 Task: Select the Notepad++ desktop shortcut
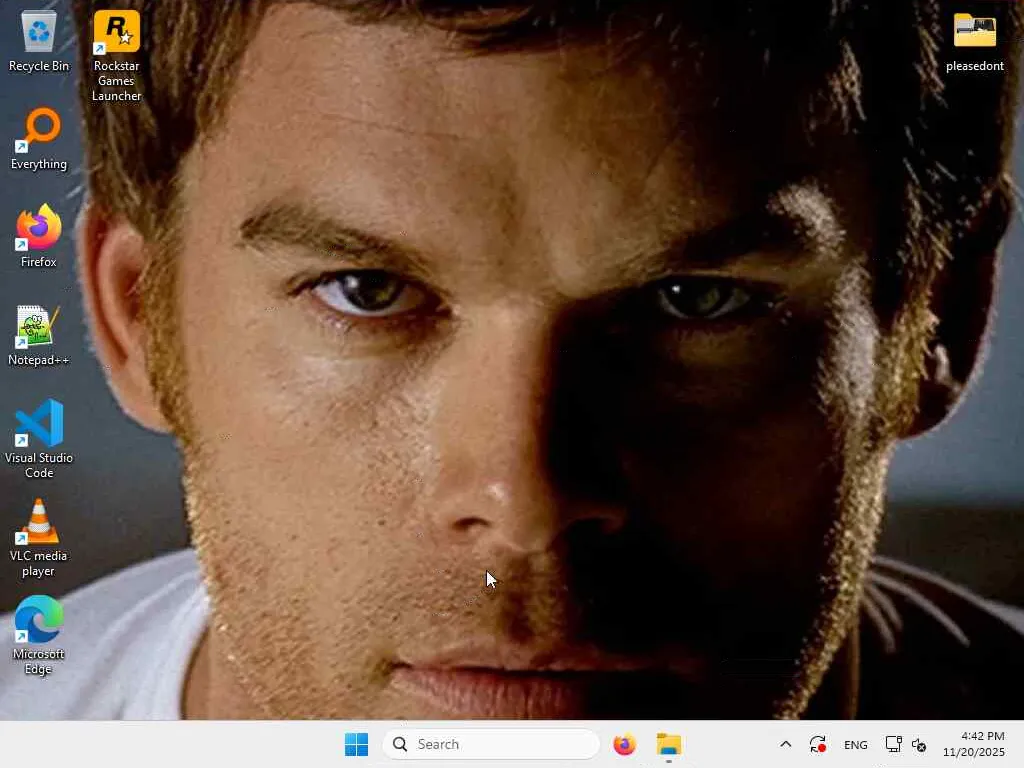coord(39,334)
